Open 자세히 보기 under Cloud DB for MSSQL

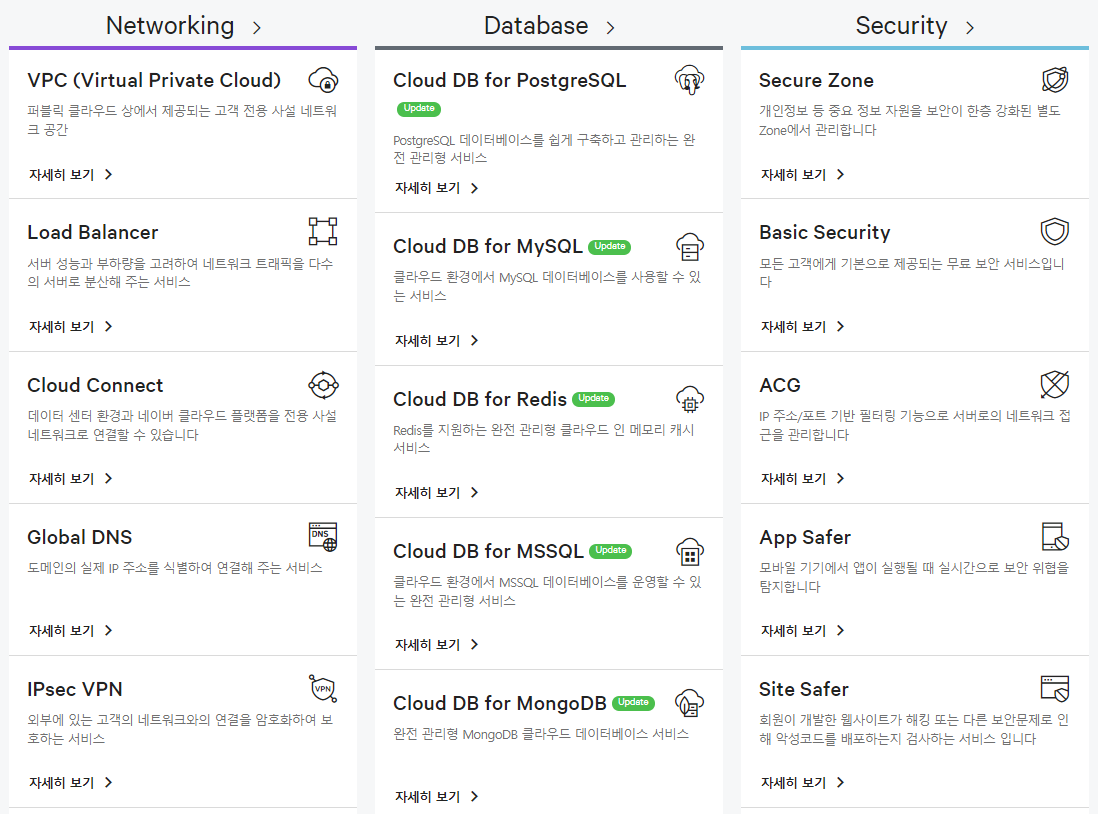click(436, 644)
